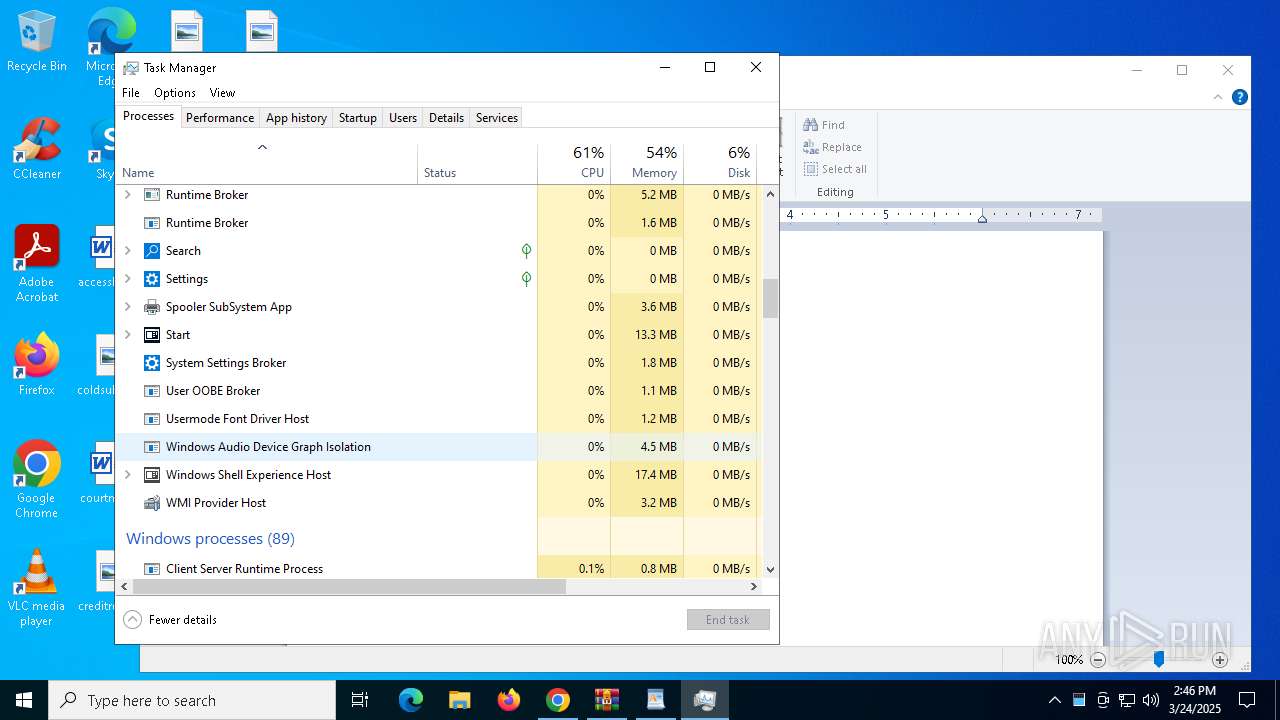Open the Recycle Bin desktop icon
1280x720 pixels.
(37, 42)
